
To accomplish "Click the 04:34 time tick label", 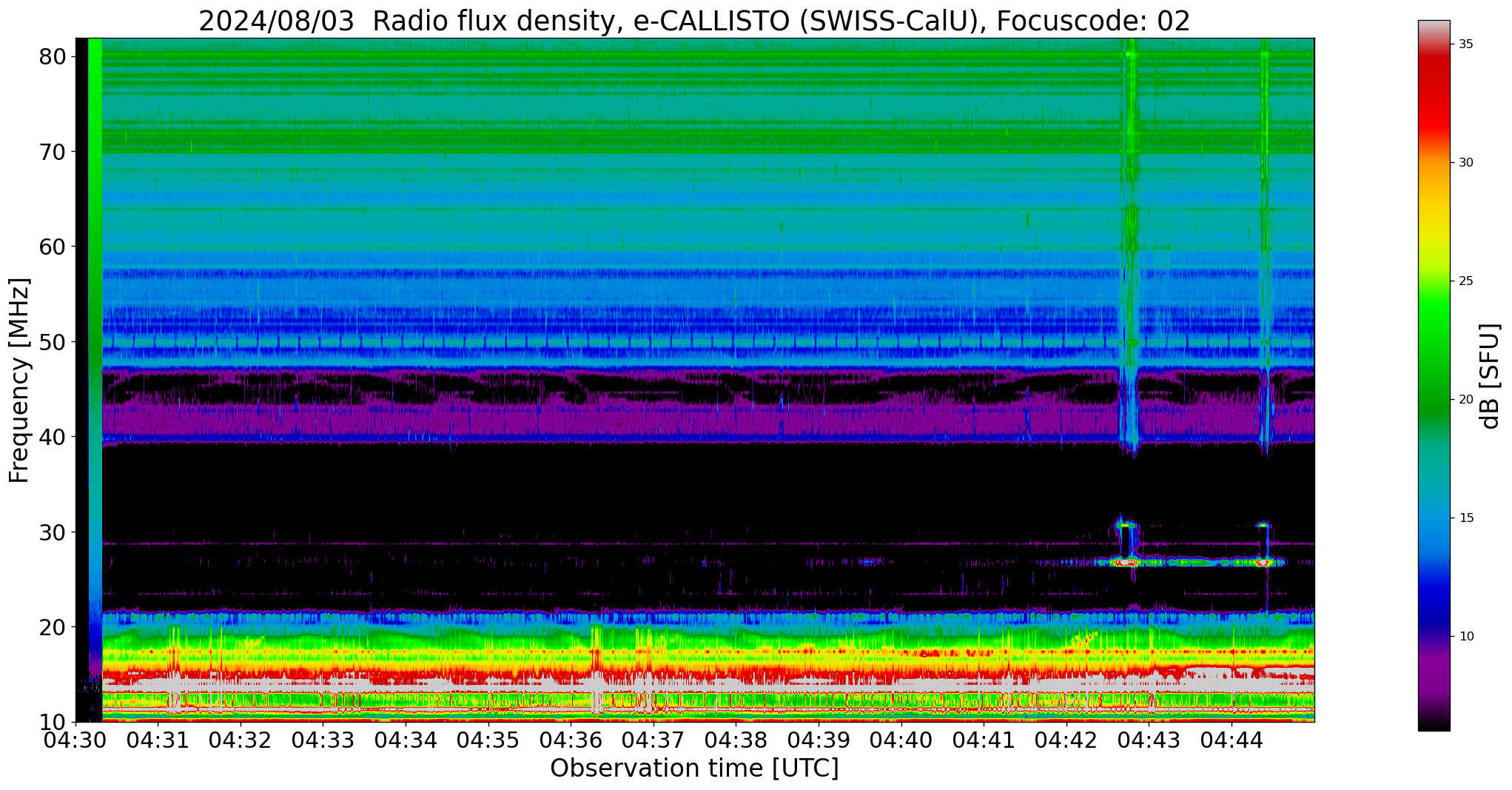I will (406, 740).
